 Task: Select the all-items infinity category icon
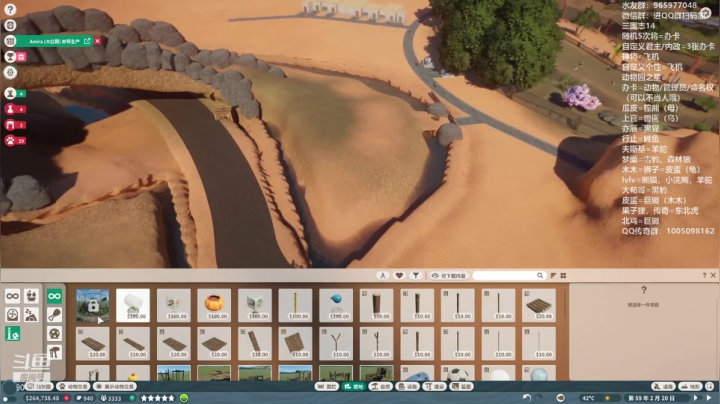(x=12, y=296)
